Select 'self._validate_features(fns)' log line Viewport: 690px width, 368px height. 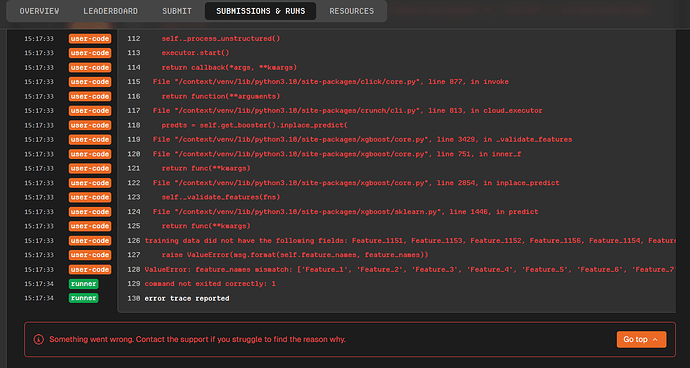220,197
